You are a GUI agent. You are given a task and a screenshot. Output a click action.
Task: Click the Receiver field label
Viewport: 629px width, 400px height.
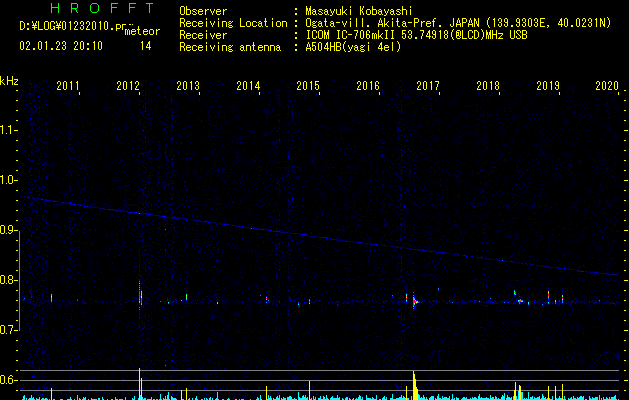point(203,35)
